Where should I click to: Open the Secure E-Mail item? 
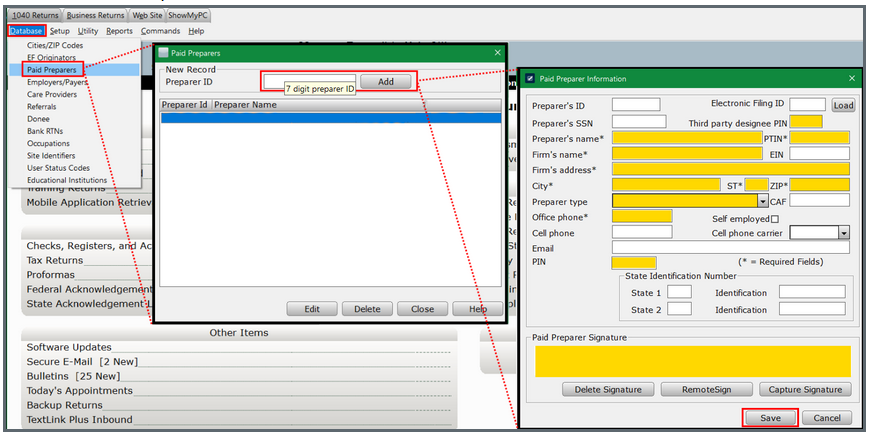[x=82, y=362]
